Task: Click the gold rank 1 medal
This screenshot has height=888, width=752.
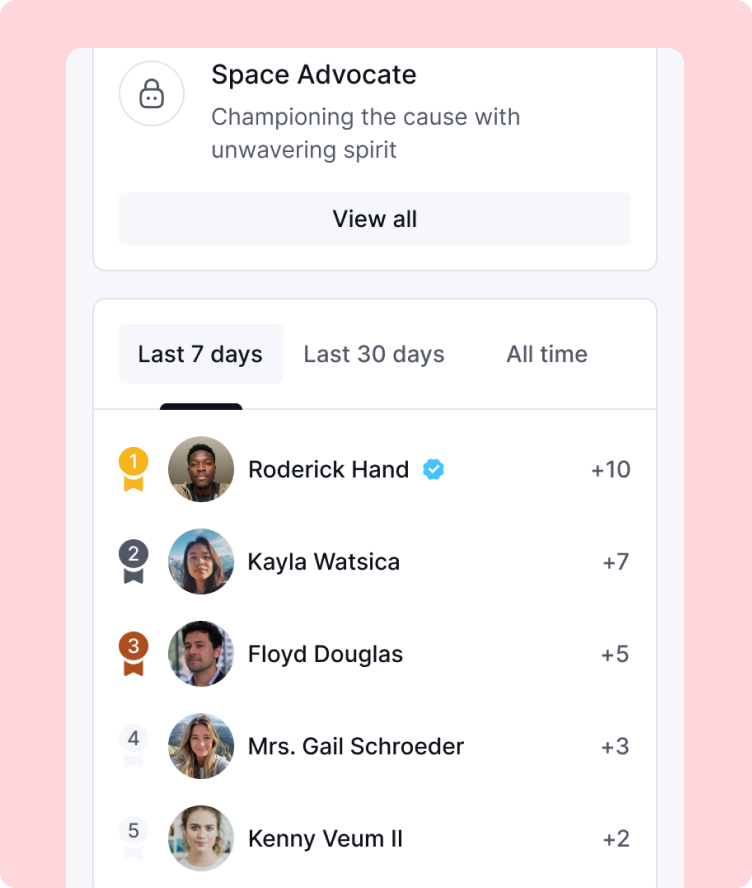Action: pos(133,468)
